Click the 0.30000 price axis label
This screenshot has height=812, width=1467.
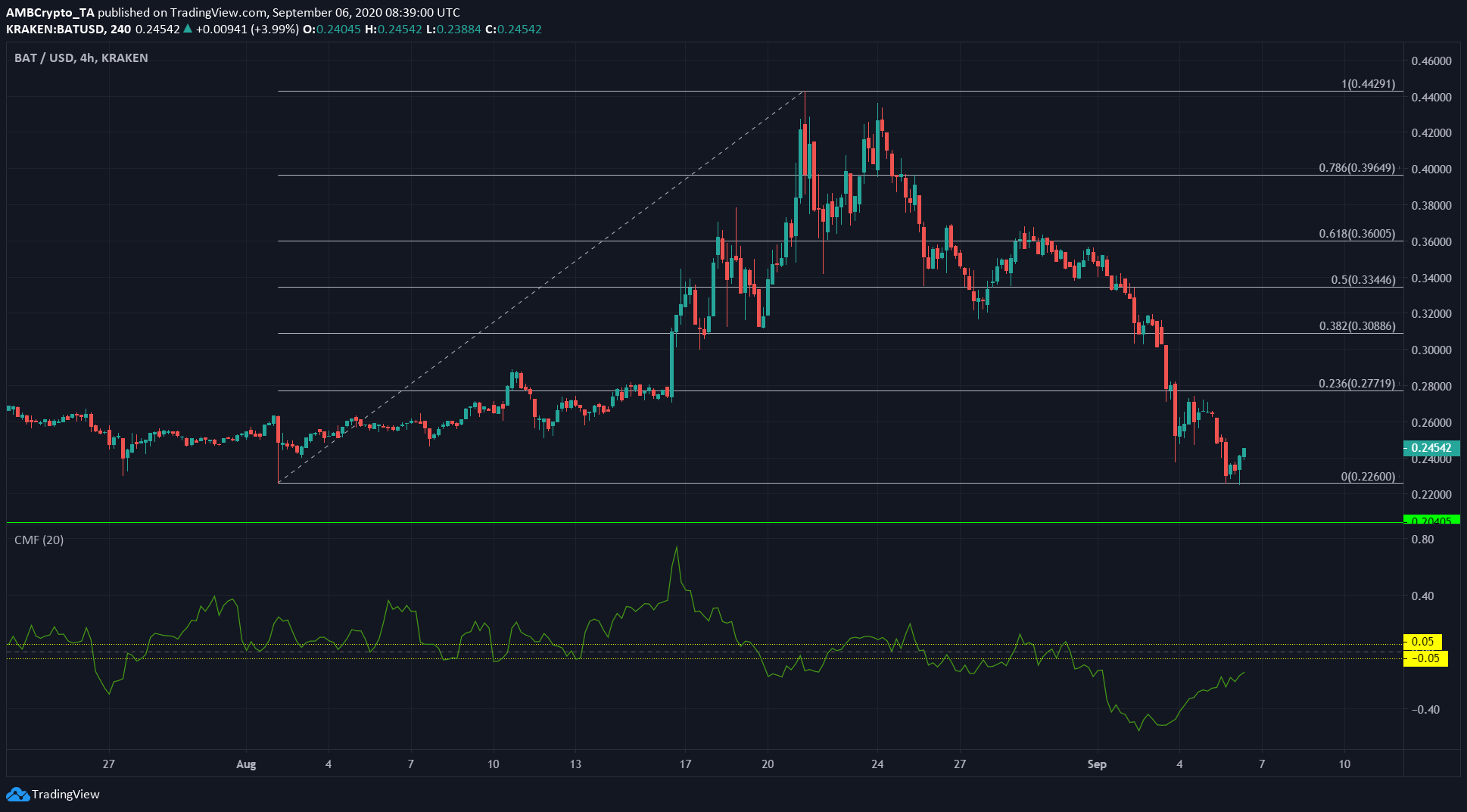1431,350
